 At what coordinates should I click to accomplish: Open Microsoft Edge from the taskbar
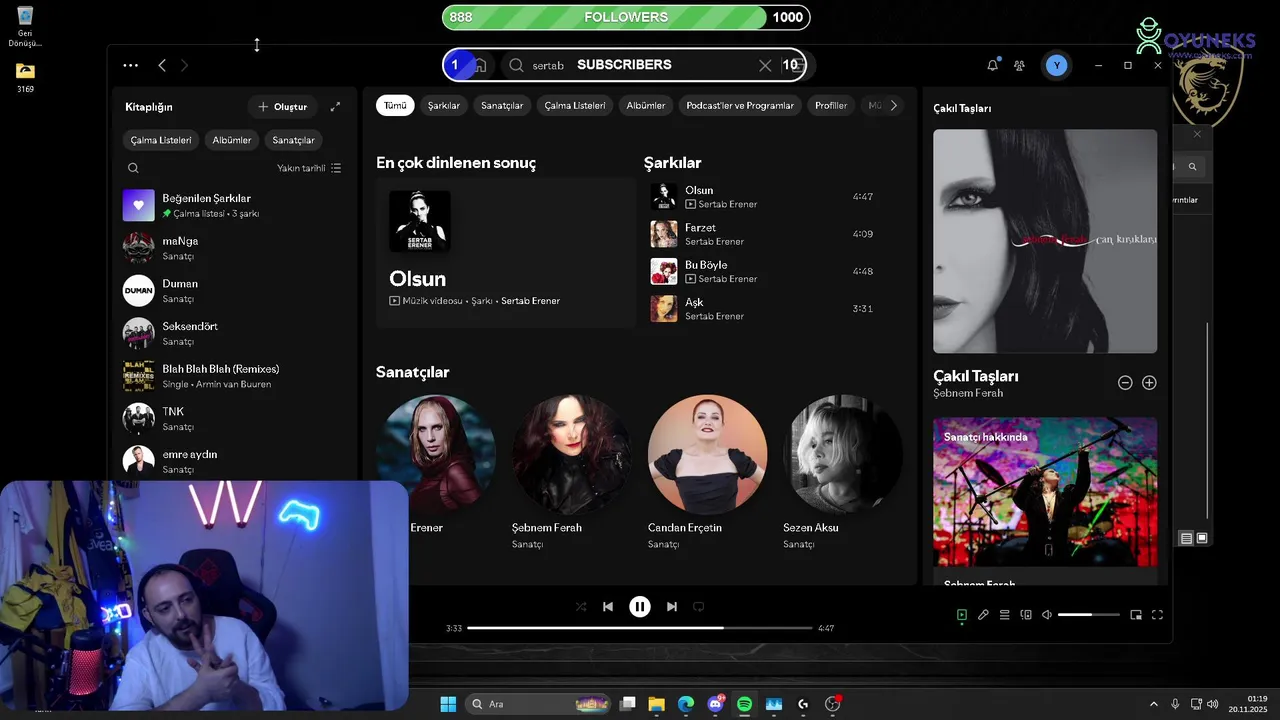686,704
